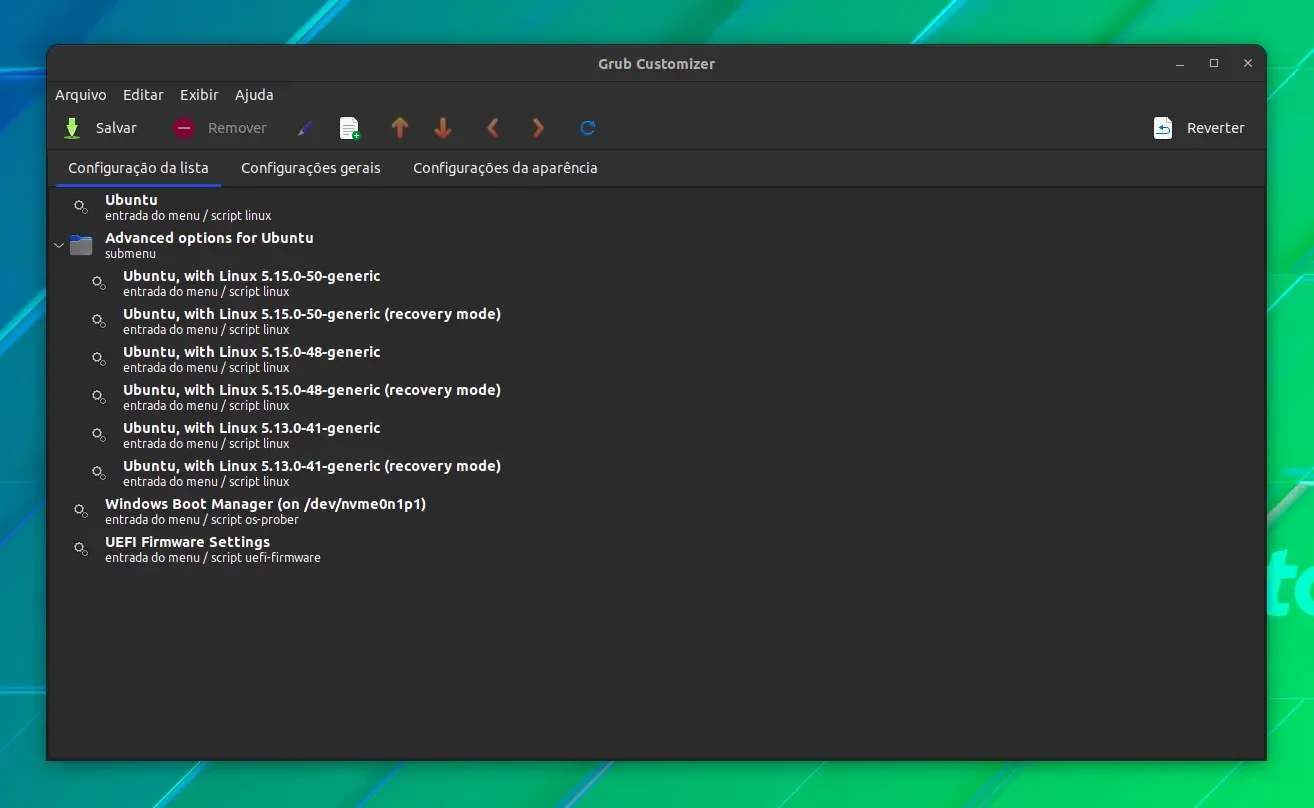
Task: Select 5.13.0-41-generic (recovery mode) entry
Action: click(656, 473)
